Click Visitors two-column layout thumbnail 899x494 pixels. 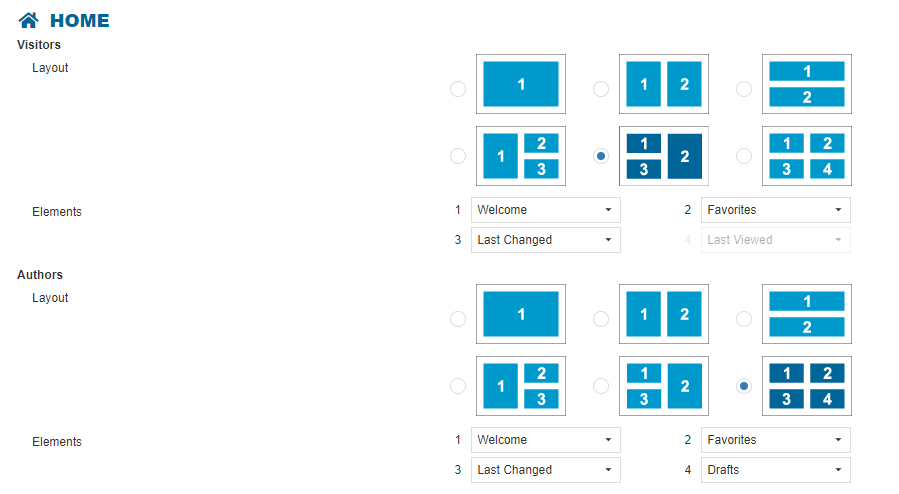pyautogui.click(x=664, y=84)
